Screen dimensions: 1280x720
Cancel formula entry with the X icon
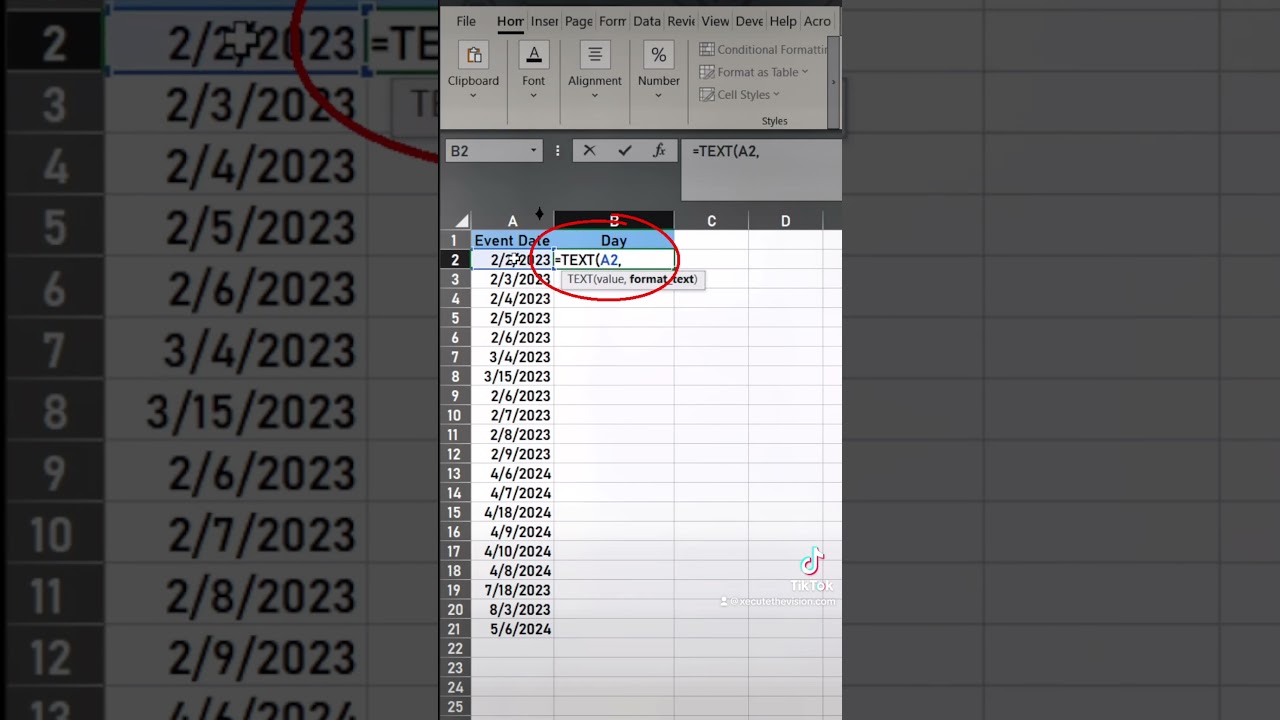click(x=589, y=150)
